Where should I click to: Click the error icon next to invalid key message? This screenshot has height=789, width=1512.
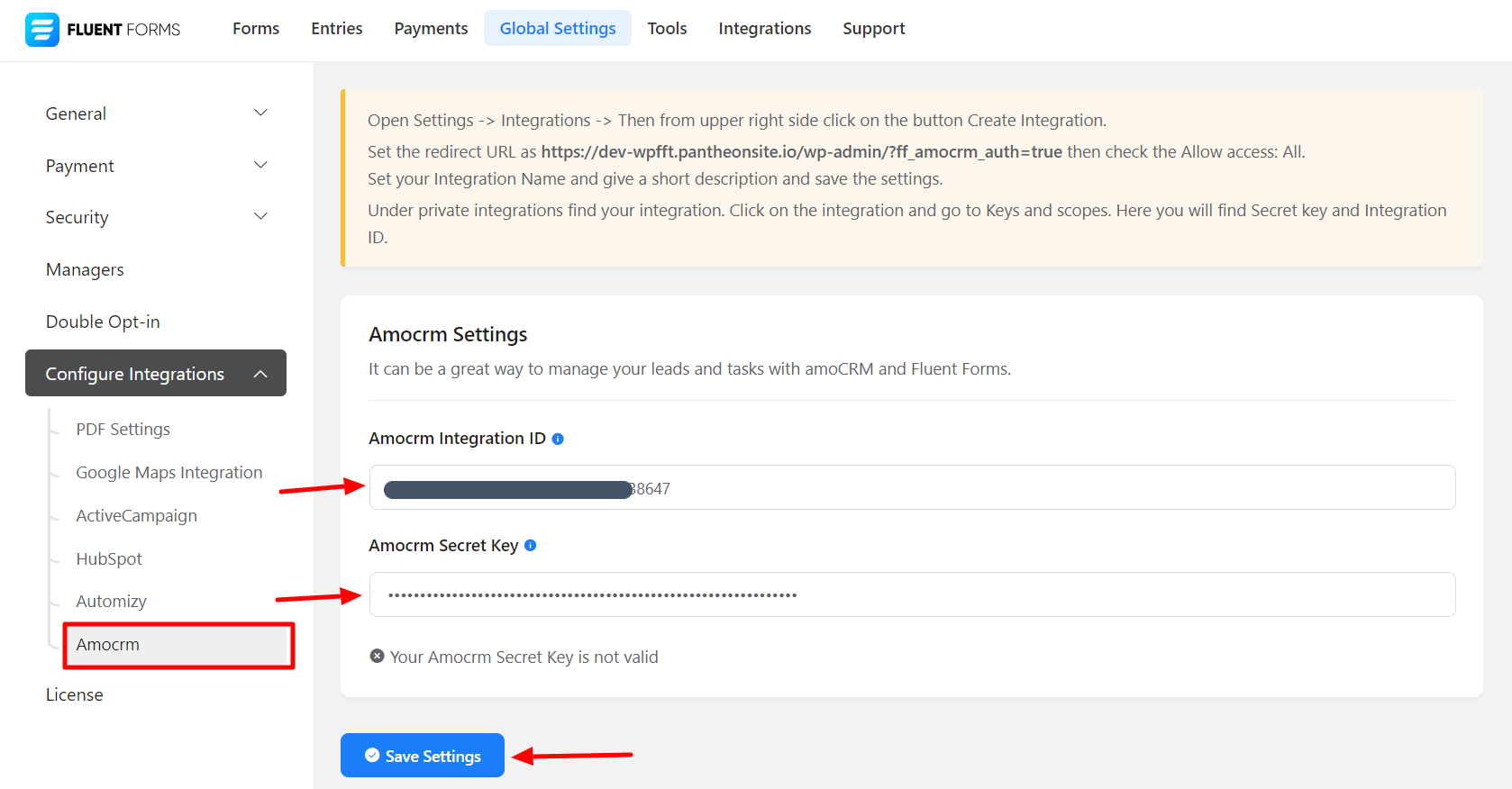click(377, 657)
